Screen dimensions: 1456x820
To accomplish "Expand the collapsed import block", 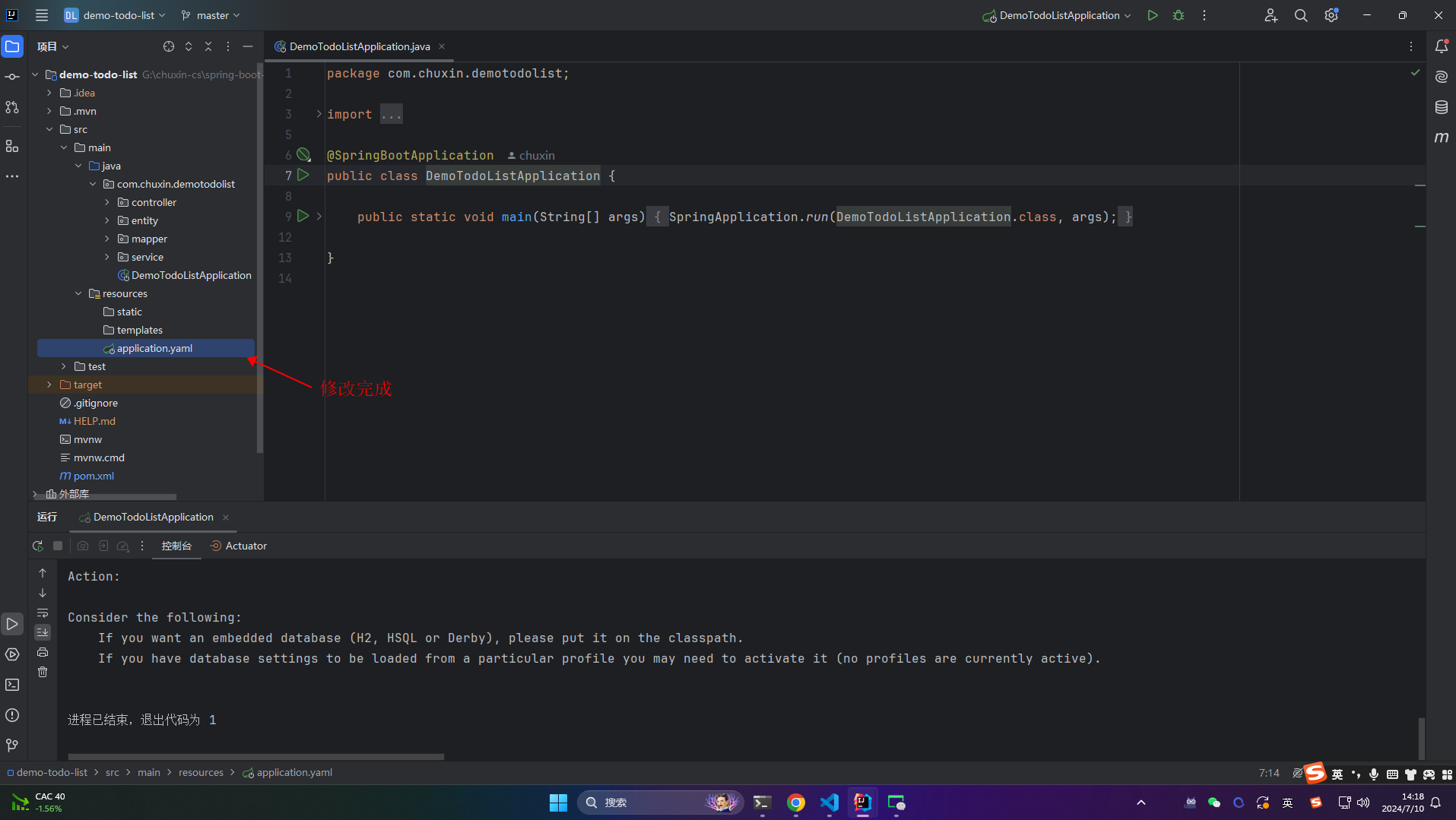I will (x=319, y=114).
